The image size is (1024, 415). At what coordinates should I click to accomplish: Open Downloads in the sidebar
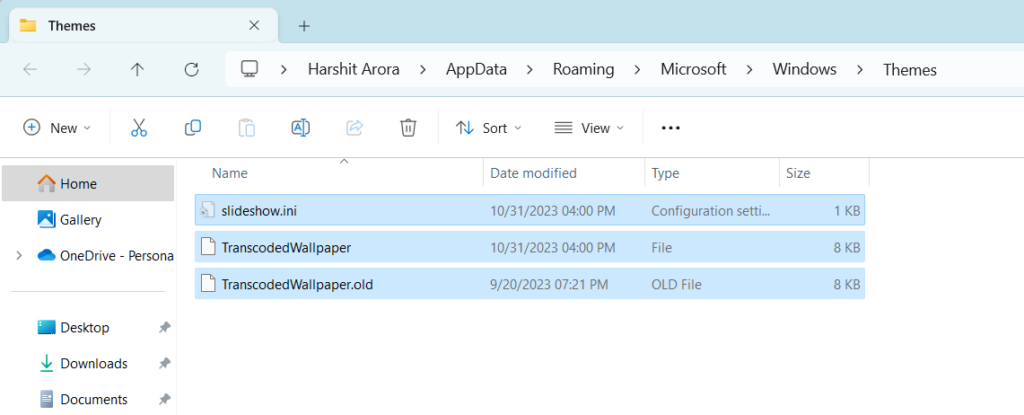tap(93, 363)
